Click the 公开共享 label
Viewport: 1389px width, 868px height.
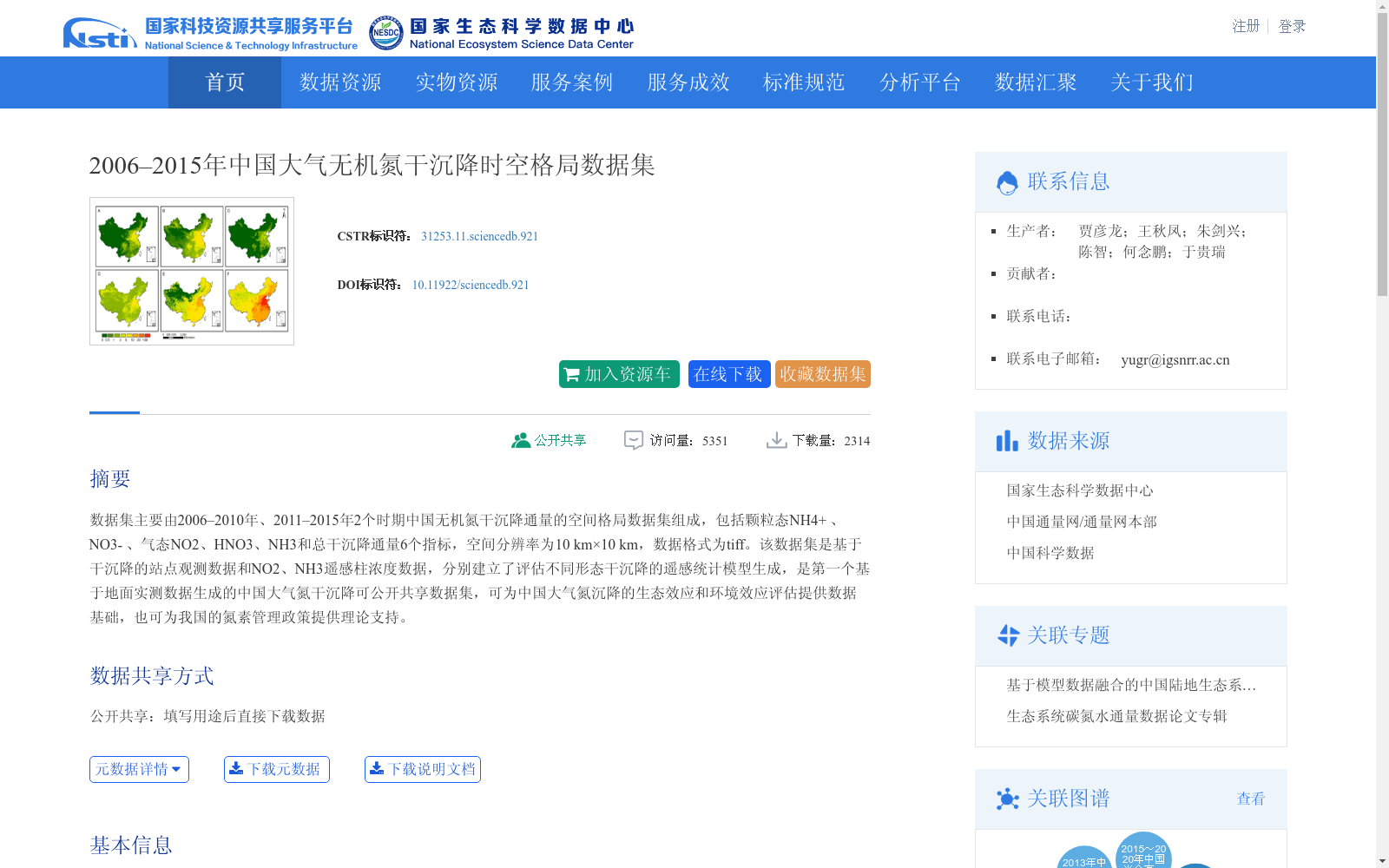[561, 440]
